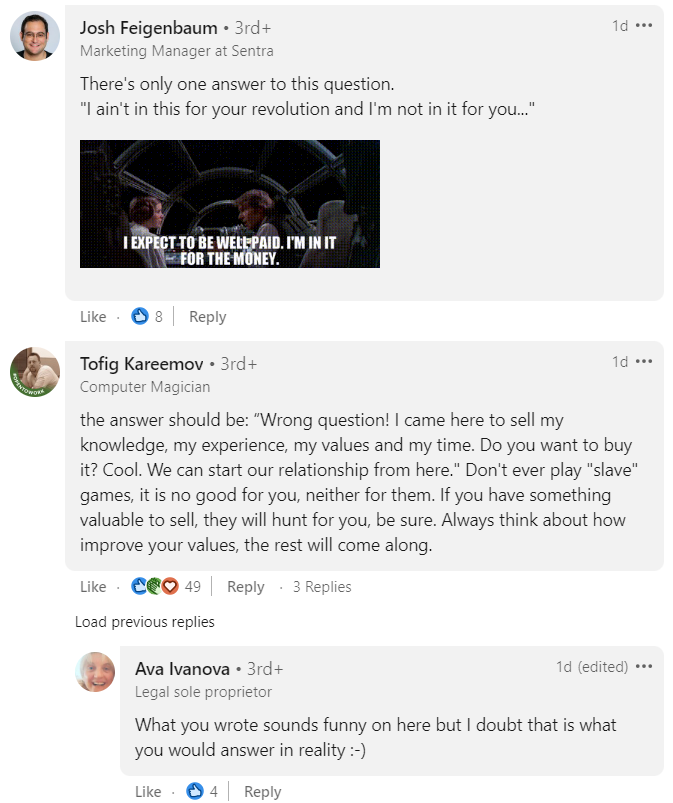Open the reactions icon on Josh's comment
This screenshot has width=673, height=803.
coord(140,317)
